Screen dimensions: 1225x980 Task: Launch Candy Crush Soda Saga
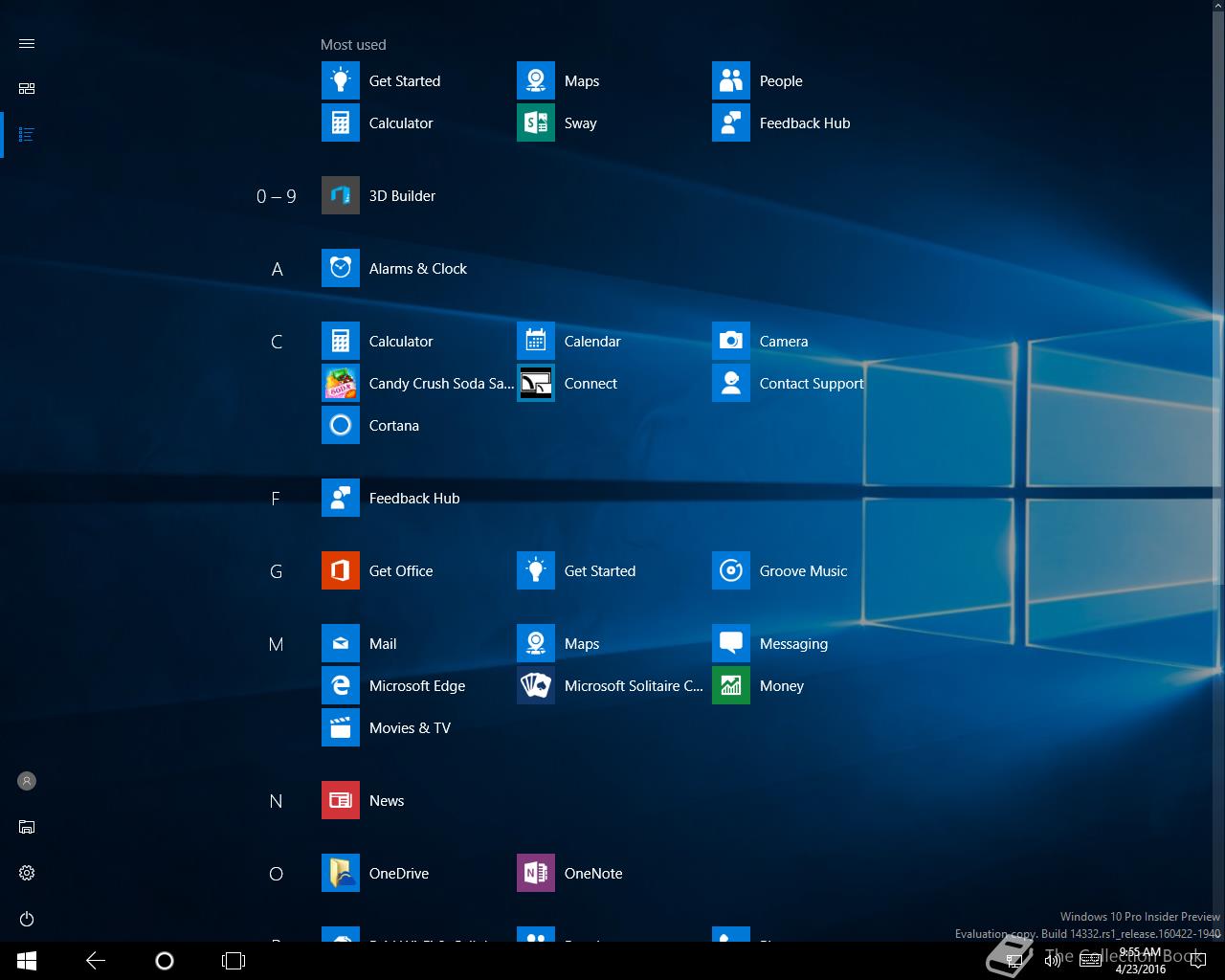417,384
